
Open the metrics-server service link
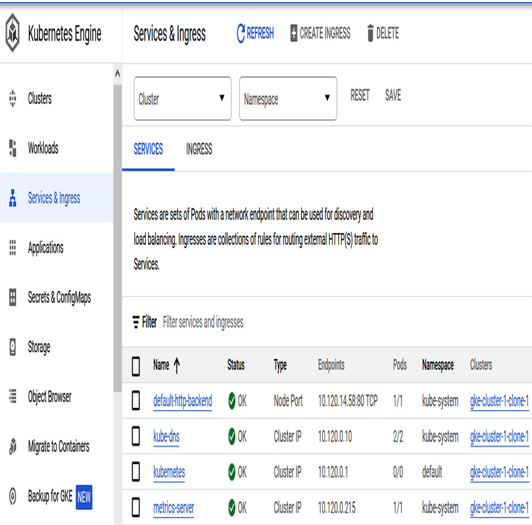tap(173, 508)
